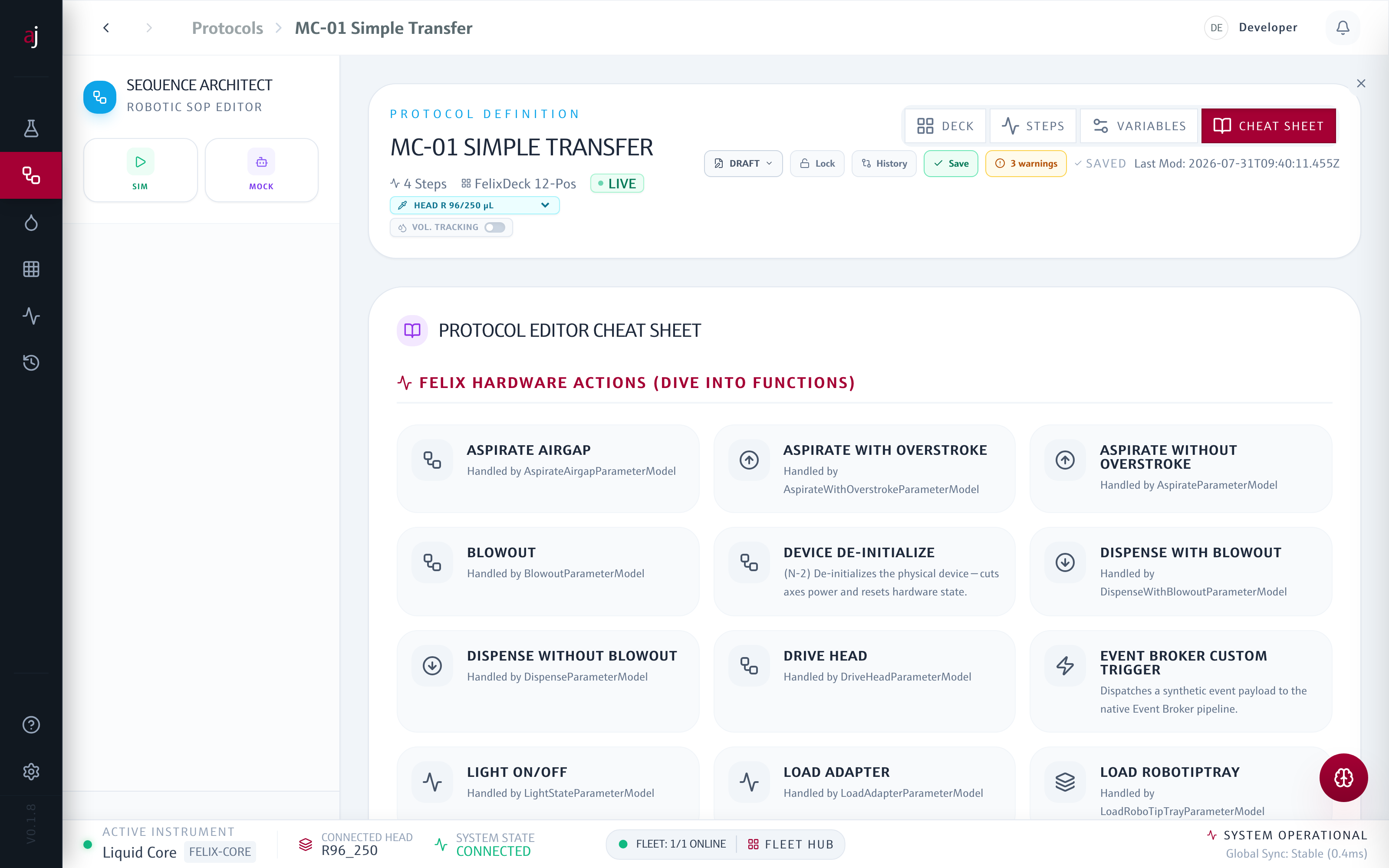
Task: Open the DRAFT status dropdown
Action: pos(743,164)
